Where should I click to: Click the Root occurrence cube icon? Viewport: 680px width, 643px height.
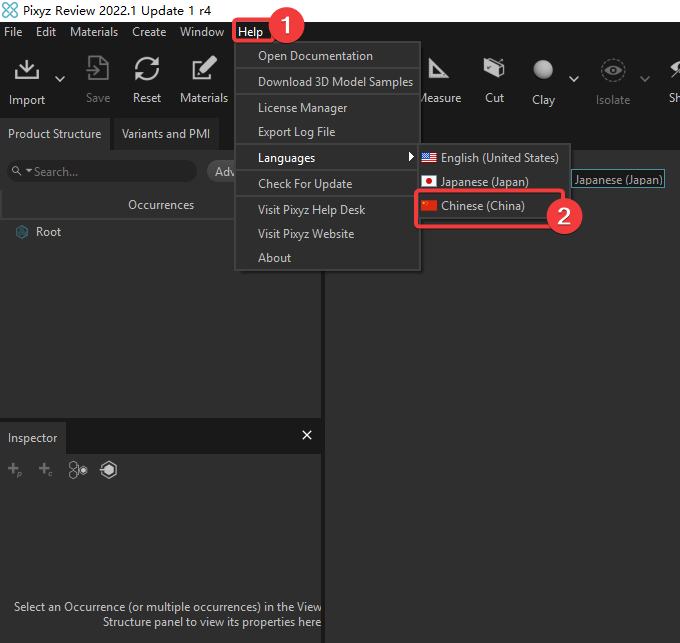click(22, 232)
